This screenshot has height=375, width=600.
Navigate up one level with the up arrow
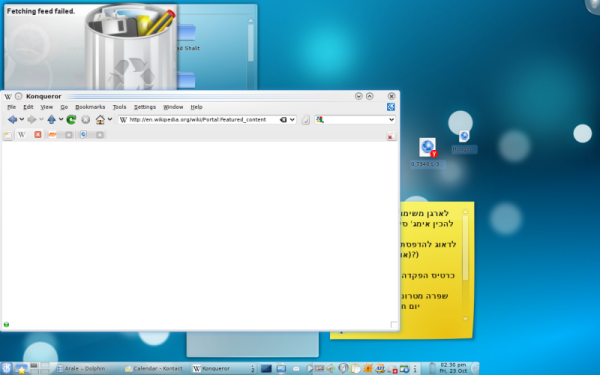52,120
